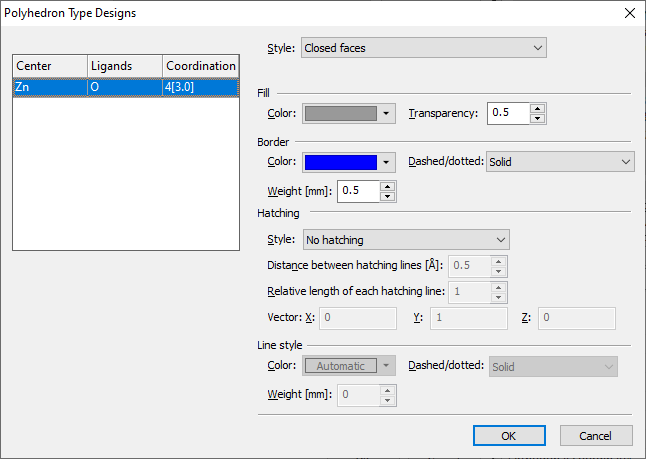Open the Hatching Style dropdown
This screenshot has width=646, height=459.
tap(405, 240)
